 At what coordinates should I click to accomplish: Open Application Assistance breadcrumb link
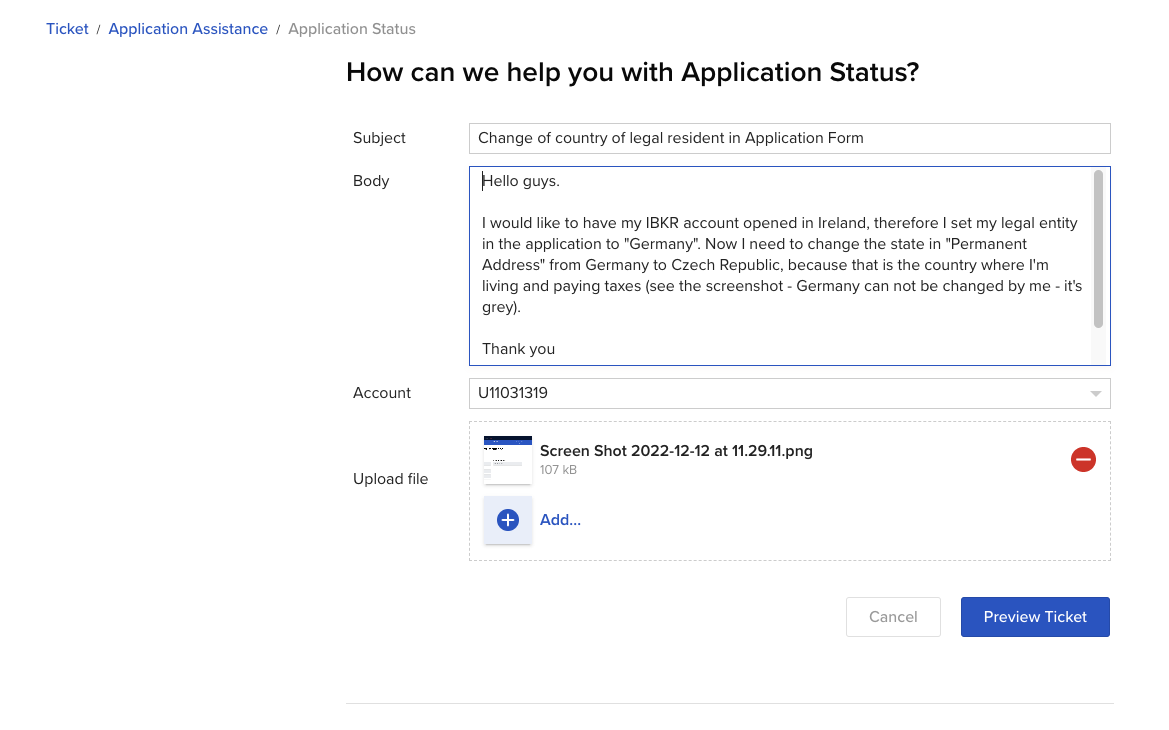click(188, 29)
